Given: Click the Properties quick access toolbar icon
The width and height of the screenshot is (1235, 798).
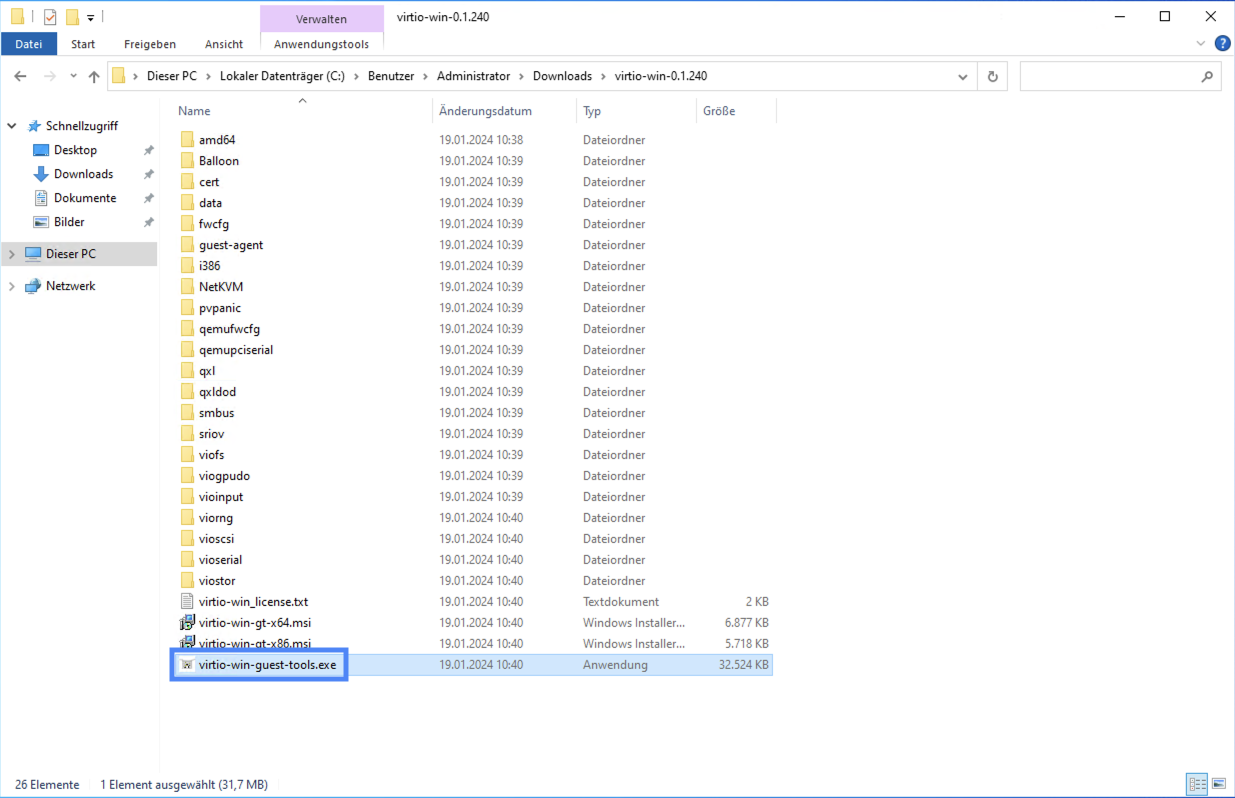Looking at the screenshot, I should pyautogui.click(x=50, y=17).
